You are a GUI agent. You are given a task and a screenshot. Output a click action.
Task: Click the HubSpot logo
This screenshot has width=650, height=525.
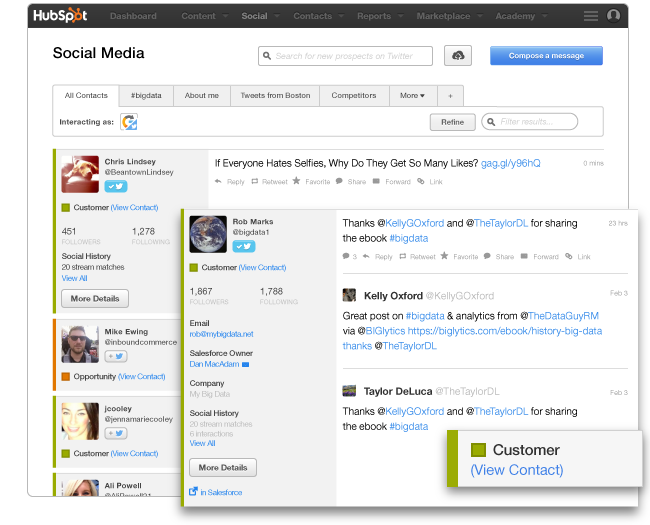[60, 15]
